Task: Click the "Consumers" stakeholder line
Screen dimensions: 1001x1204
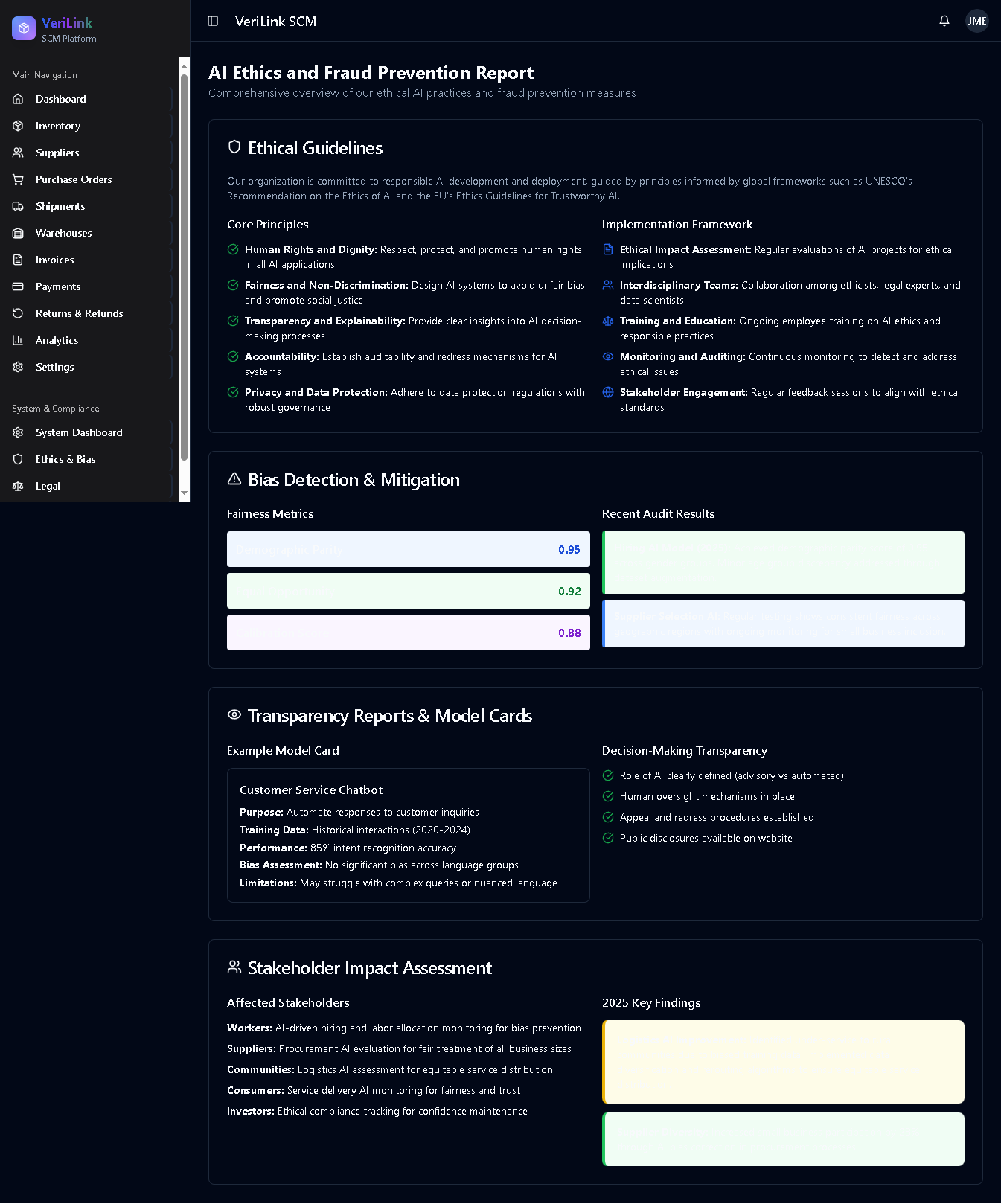Action: (x=374, y=1090)
